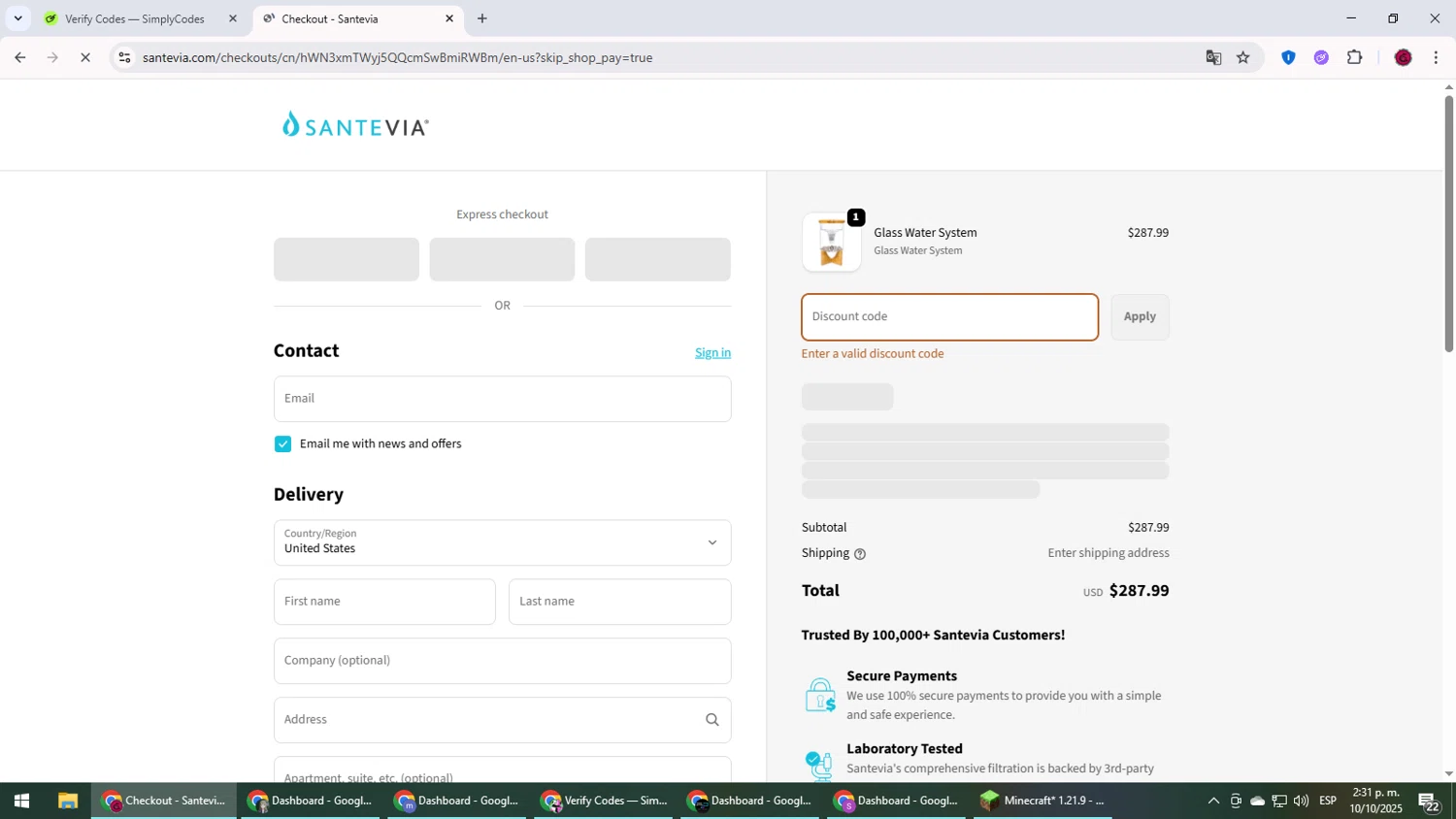Focus the Last name field
This screenshot has width=1456, height=819.
(619, 602)
